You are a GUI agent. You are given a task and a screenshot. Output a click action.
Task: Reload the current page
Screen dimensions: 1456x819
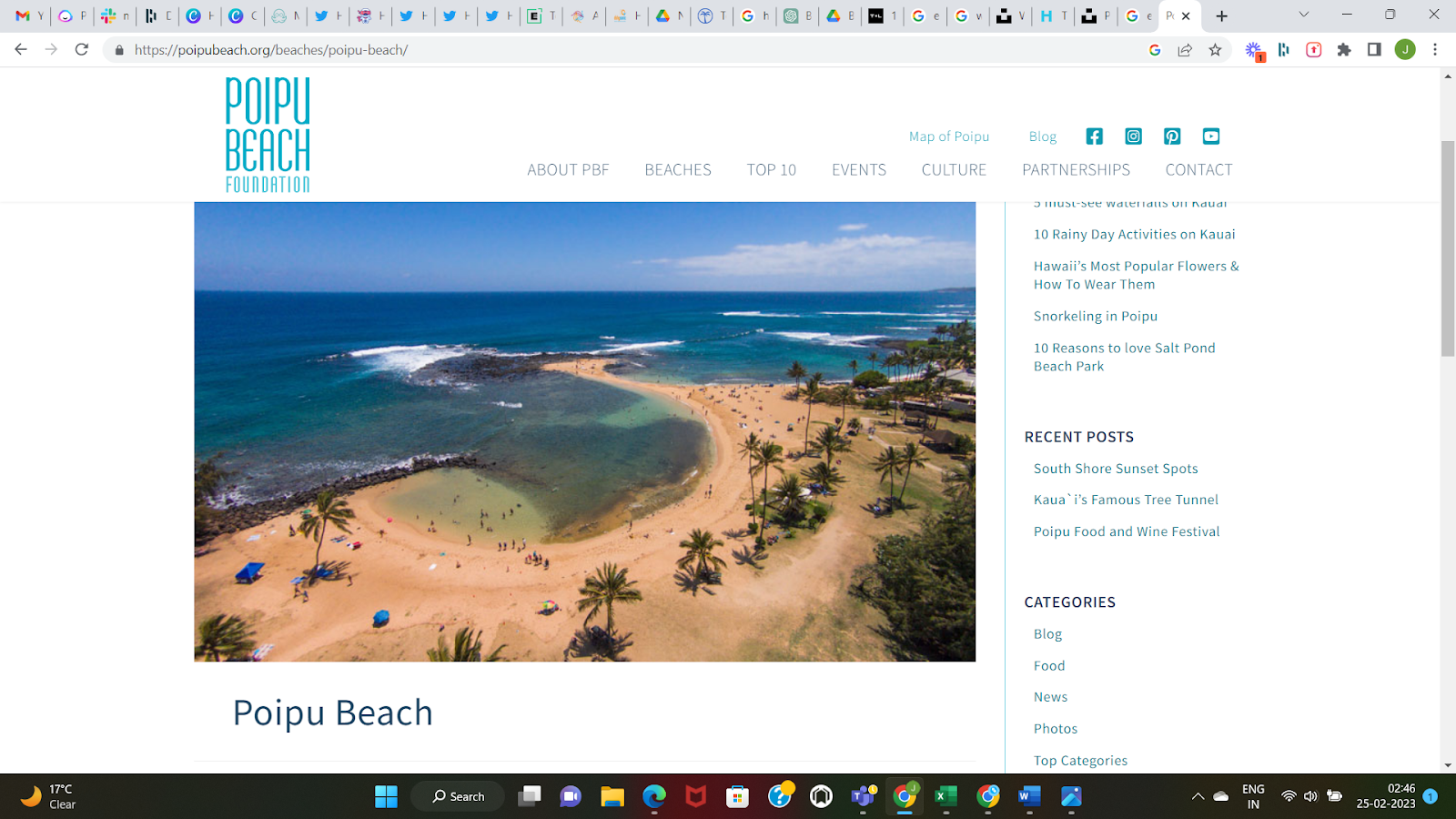tap(82, 50)
